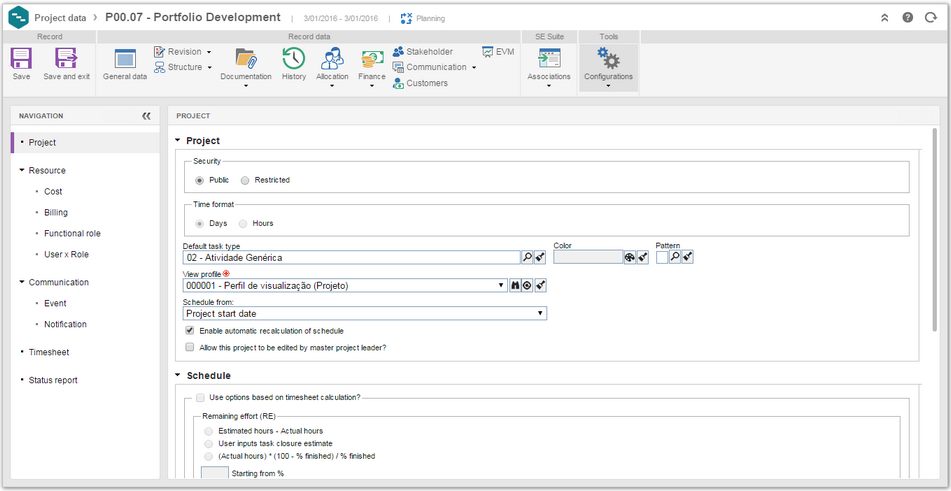
Task: Open Cost in the navigation panel
Action: tap(53, 192)
